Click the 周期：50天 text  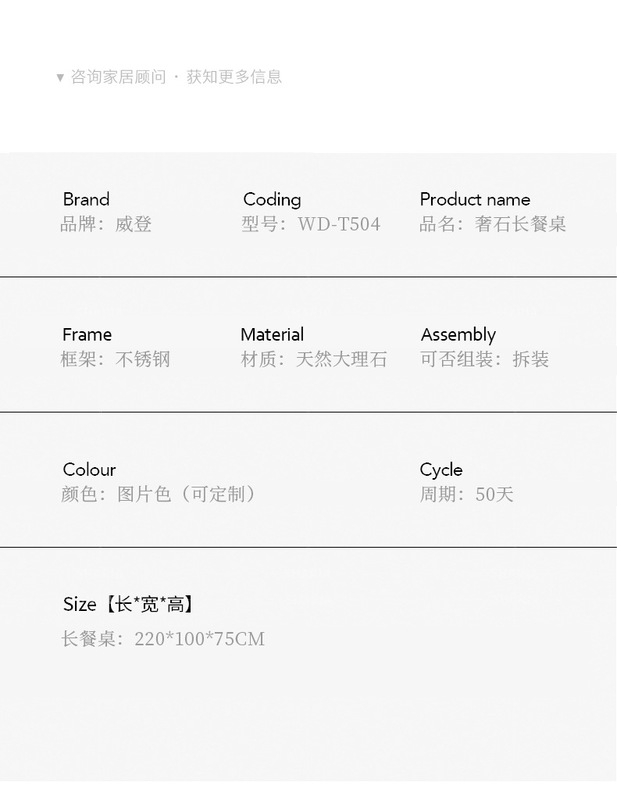[466, 494]
